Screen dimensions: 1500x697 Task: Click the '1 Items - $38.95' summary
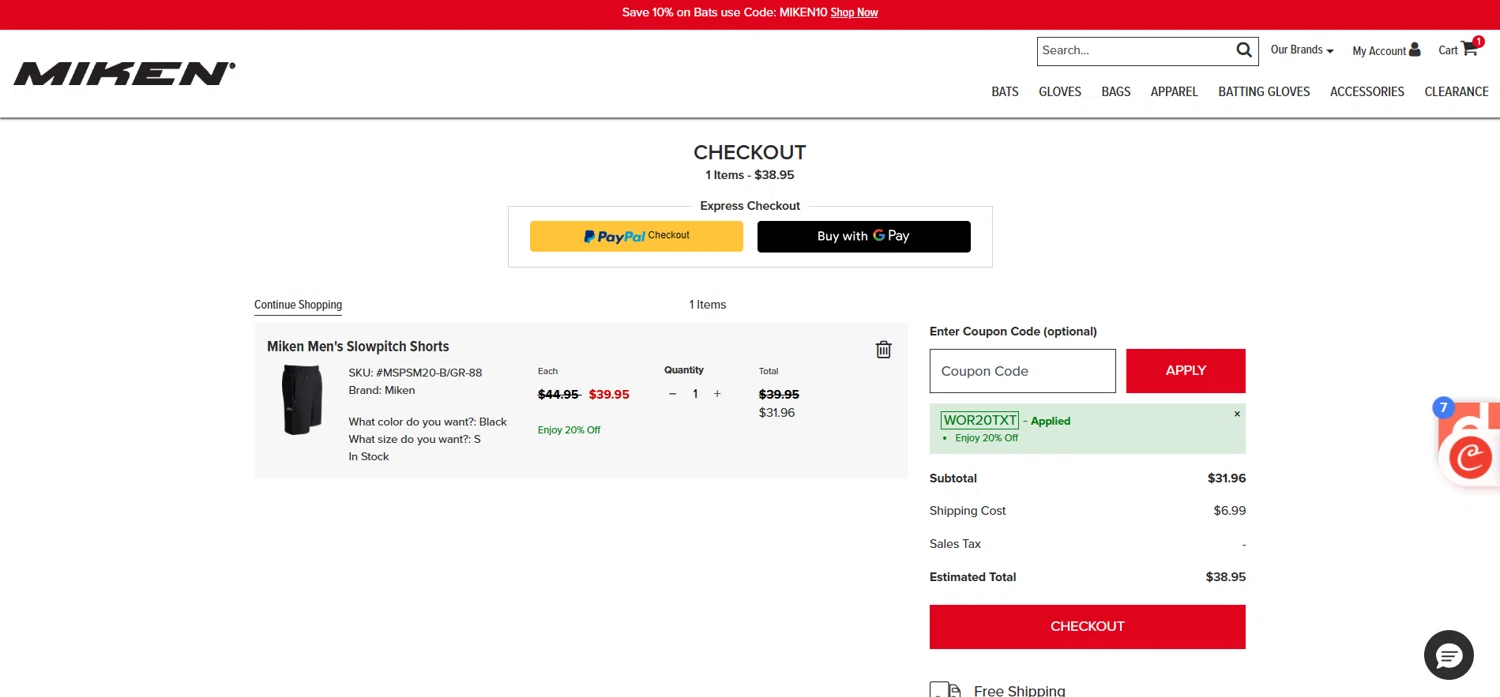coord(750,175)
